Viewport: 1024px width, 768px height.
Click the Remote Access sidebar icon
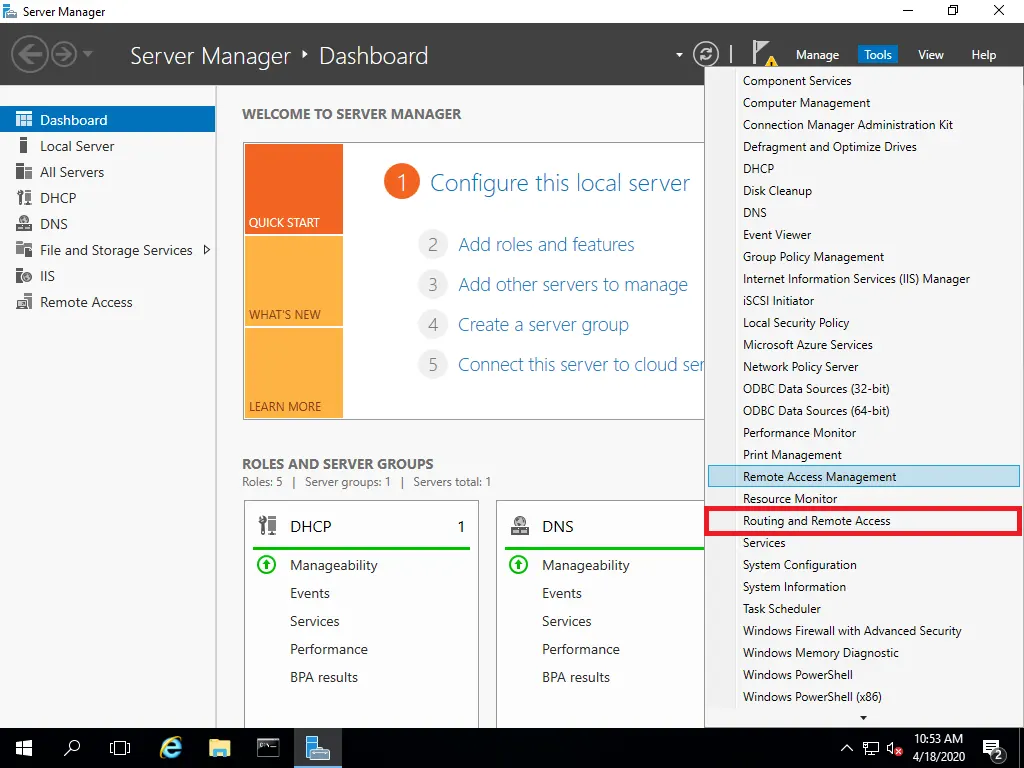coord(24,302)
